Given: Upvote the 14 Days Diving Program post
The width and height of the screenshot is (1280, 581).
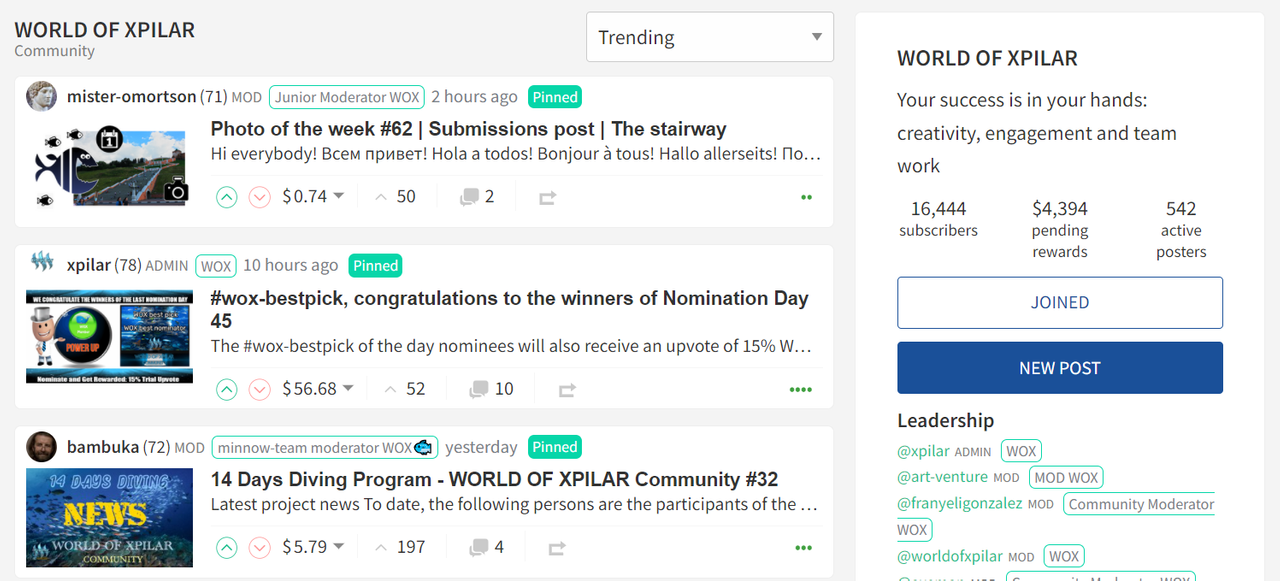Looking at the screenshot, I should point(227,548).
